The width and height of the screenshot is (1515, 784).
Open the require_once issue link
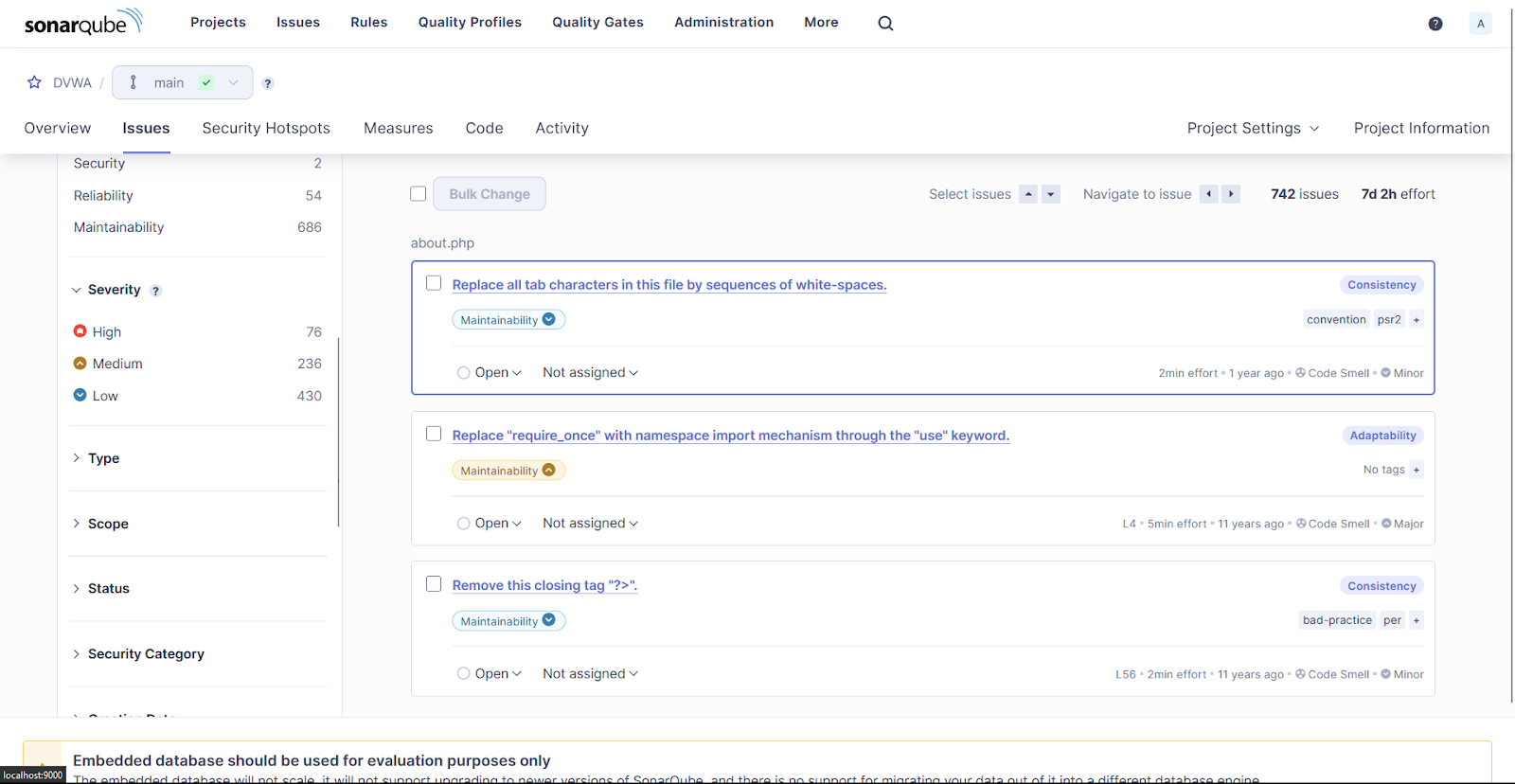(730, 436)
